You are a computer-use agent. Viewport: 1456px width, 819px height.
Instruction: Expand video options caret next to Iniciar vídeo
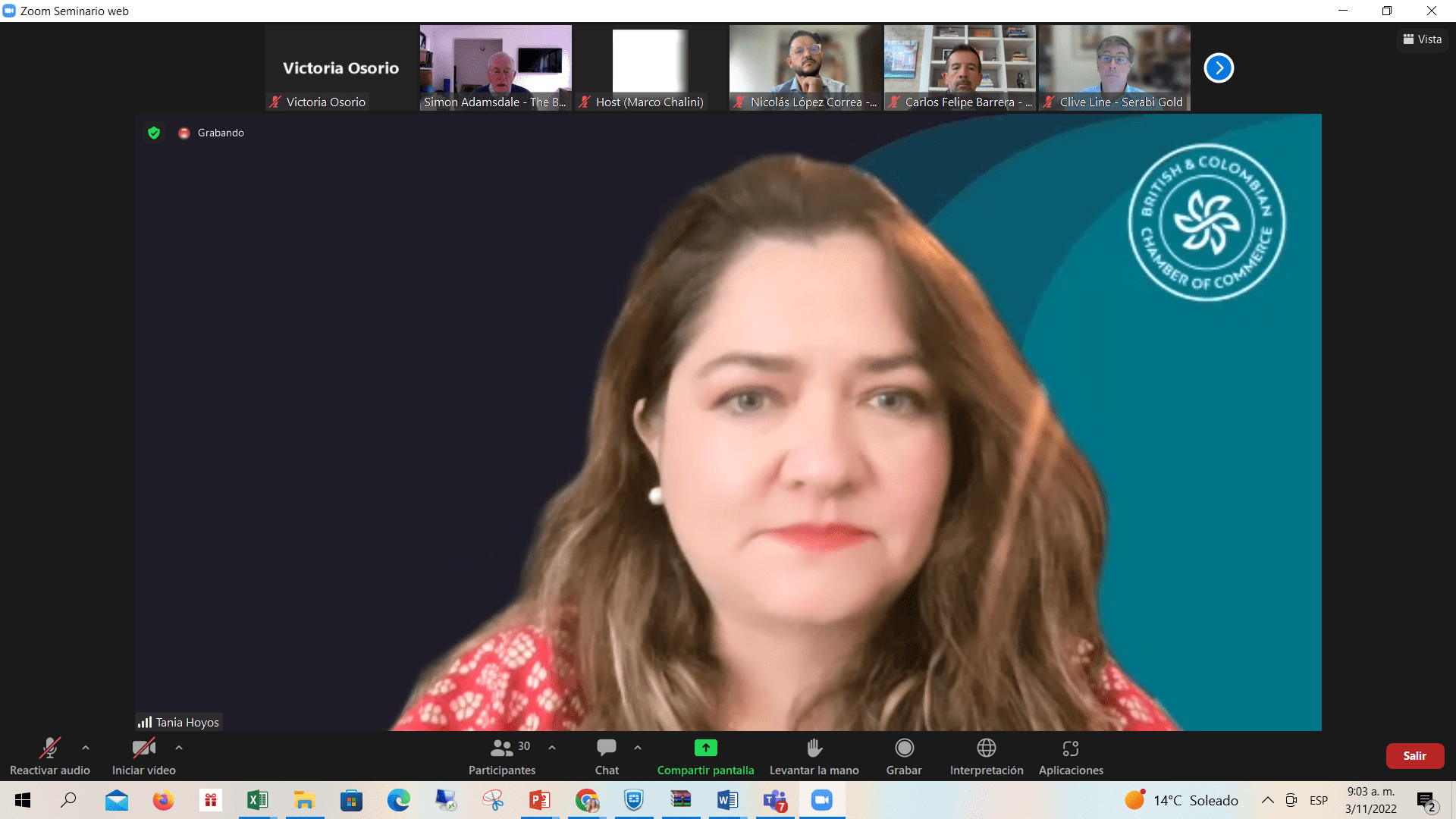[x=179, y=748]
